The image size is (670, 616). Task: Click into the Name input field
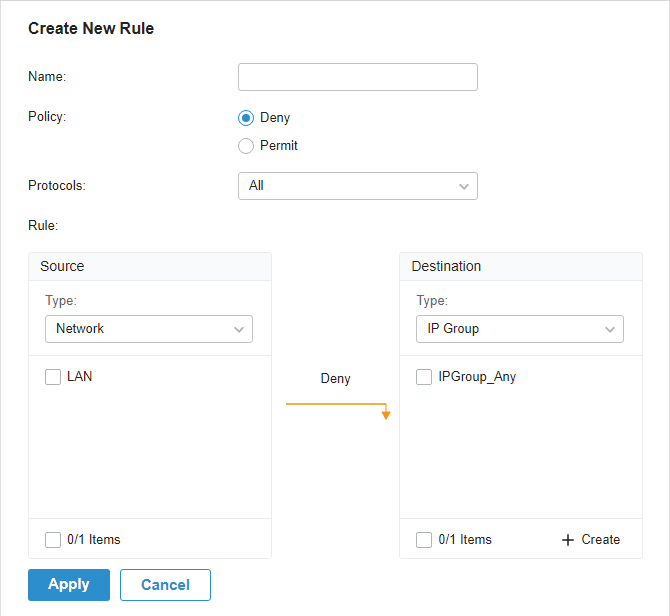click(x=358, y=77)
